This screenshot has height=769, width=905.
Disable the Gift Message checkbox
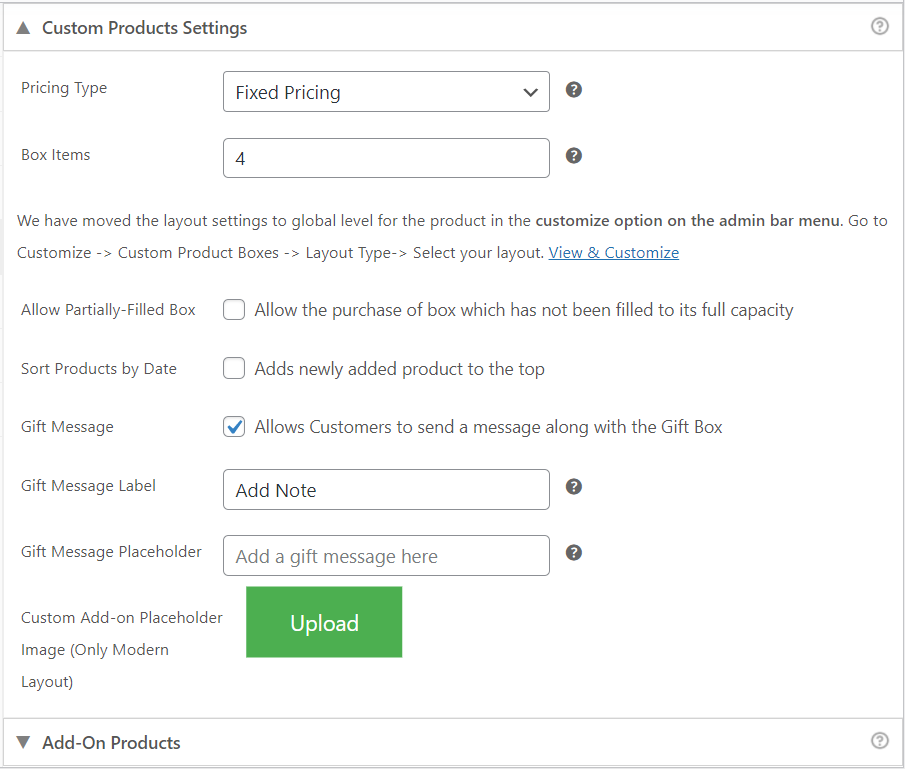tap(233, 426)
